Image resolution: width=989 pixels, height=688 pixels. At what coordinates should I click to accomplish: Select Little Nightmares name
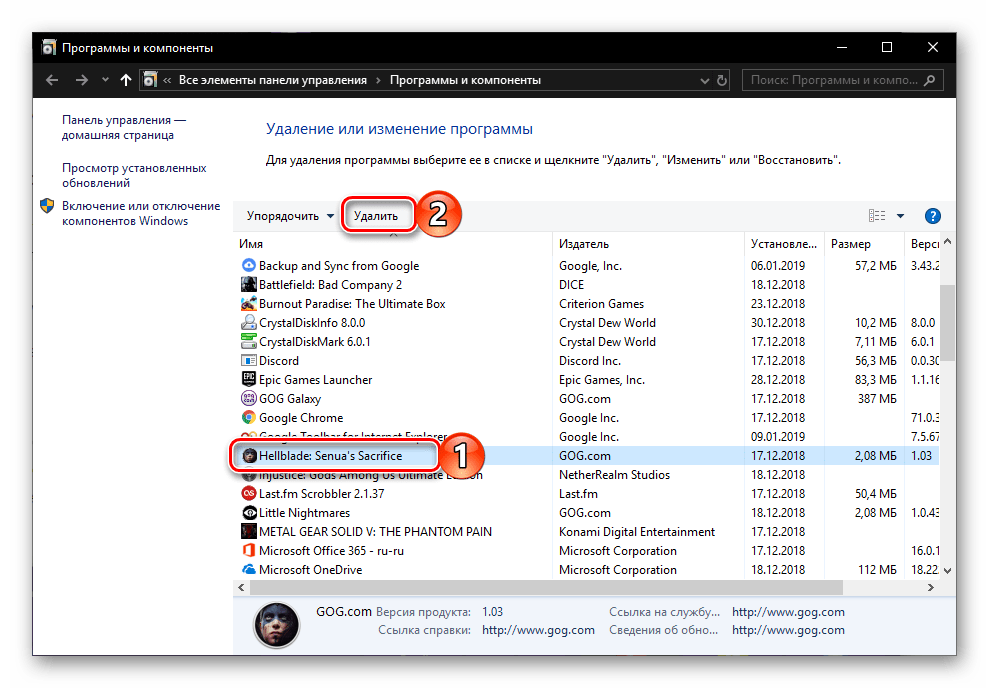click(304, 513)
